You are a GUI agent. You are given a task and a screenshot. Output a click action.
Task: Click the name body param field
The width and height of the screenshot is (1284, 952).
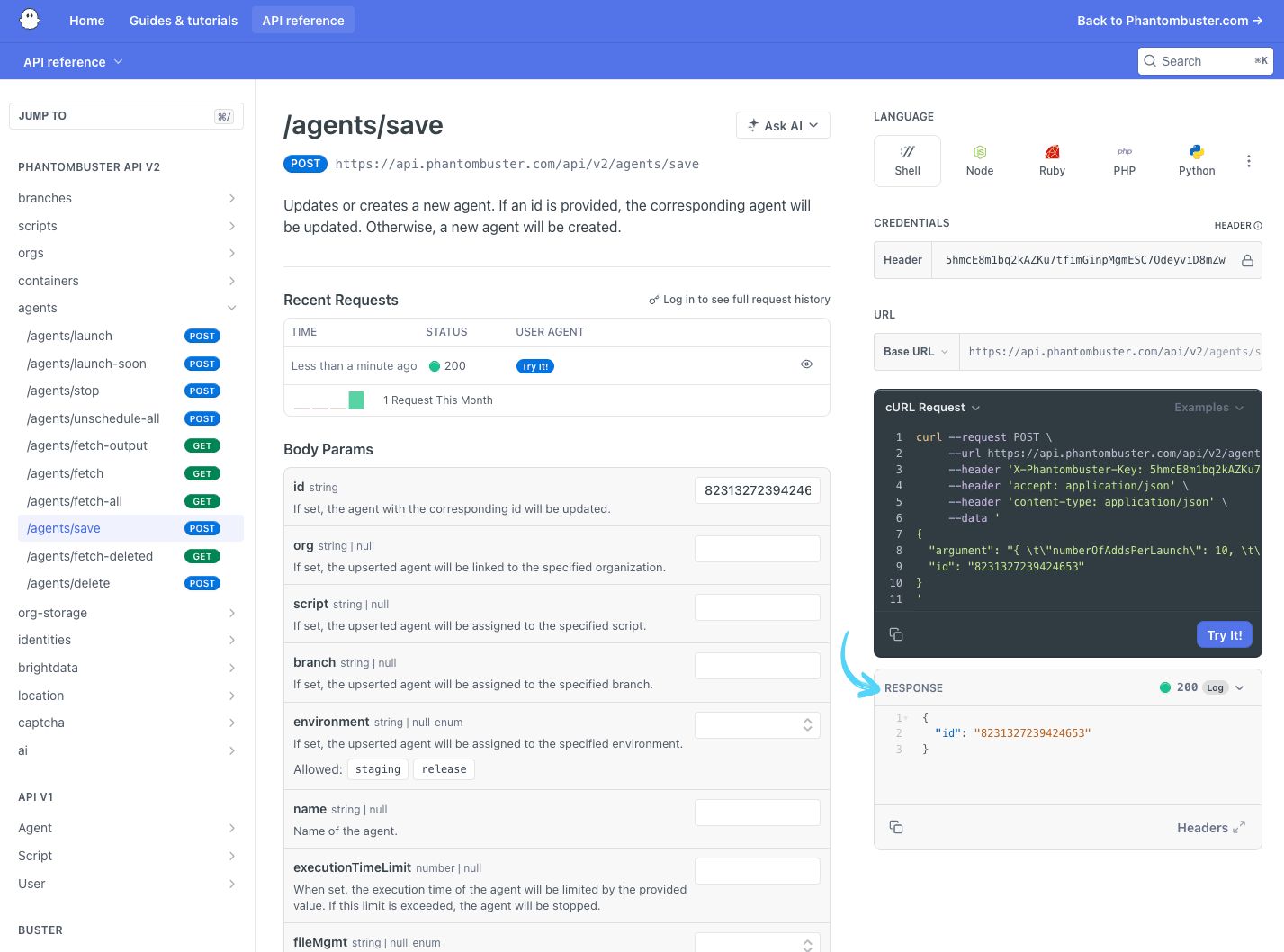[x=758, y=813]
